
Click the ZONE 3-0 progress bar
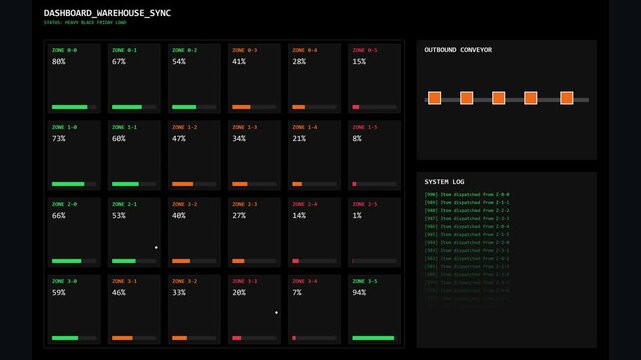click(74, 338)
